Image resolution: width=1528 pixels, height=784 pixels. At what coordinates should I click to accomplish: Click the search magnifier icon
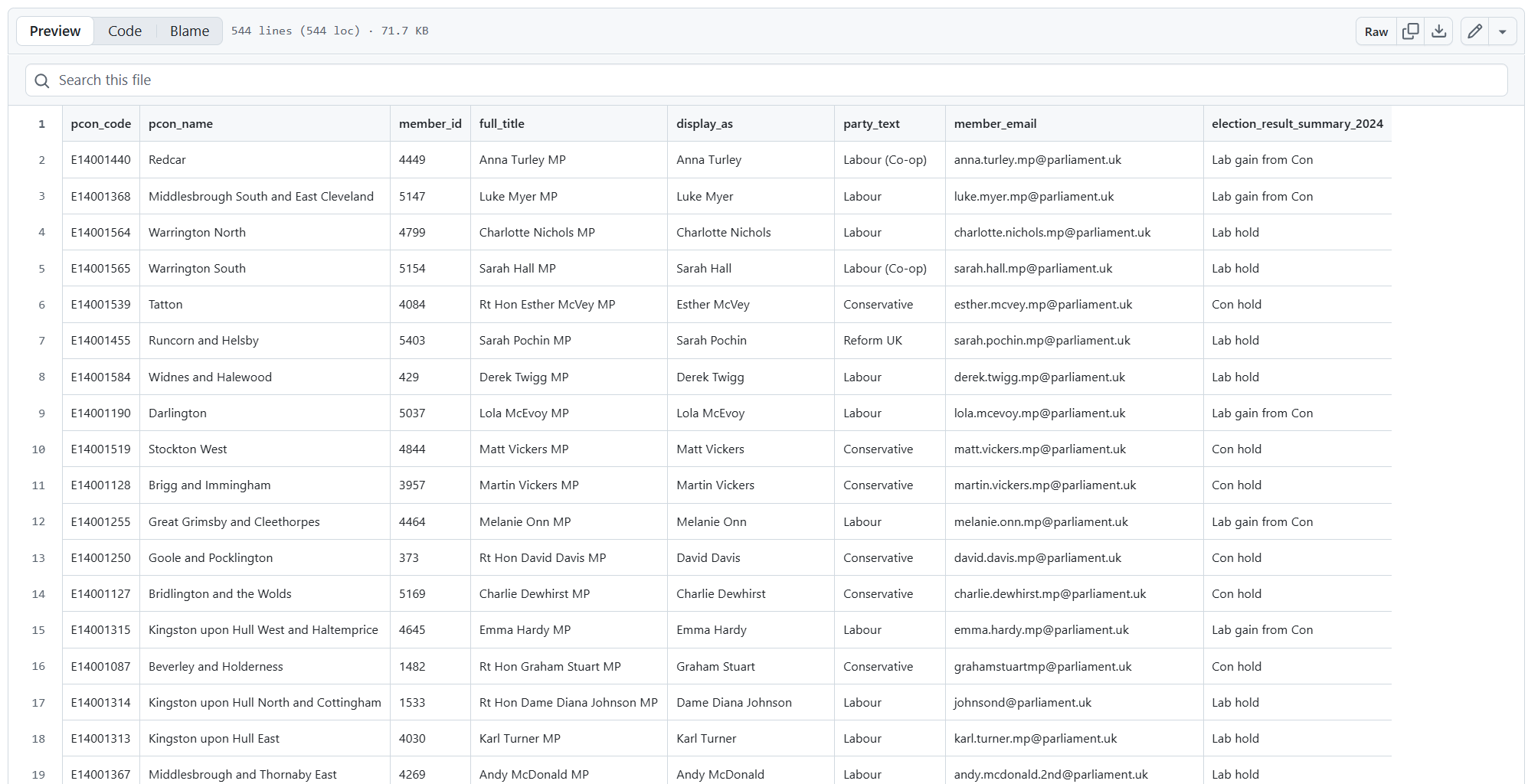click(42, 80)
